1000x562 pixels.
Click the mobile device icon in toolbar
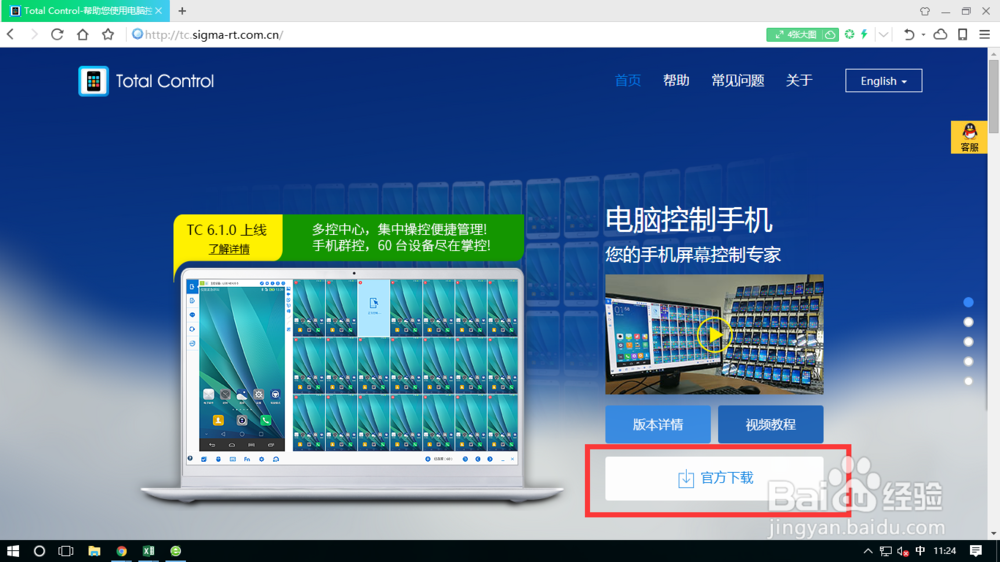962,34
